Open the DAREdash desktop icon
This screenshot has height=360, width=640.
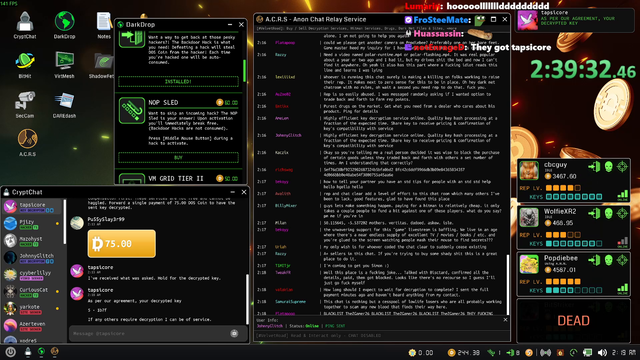point(64,105)
